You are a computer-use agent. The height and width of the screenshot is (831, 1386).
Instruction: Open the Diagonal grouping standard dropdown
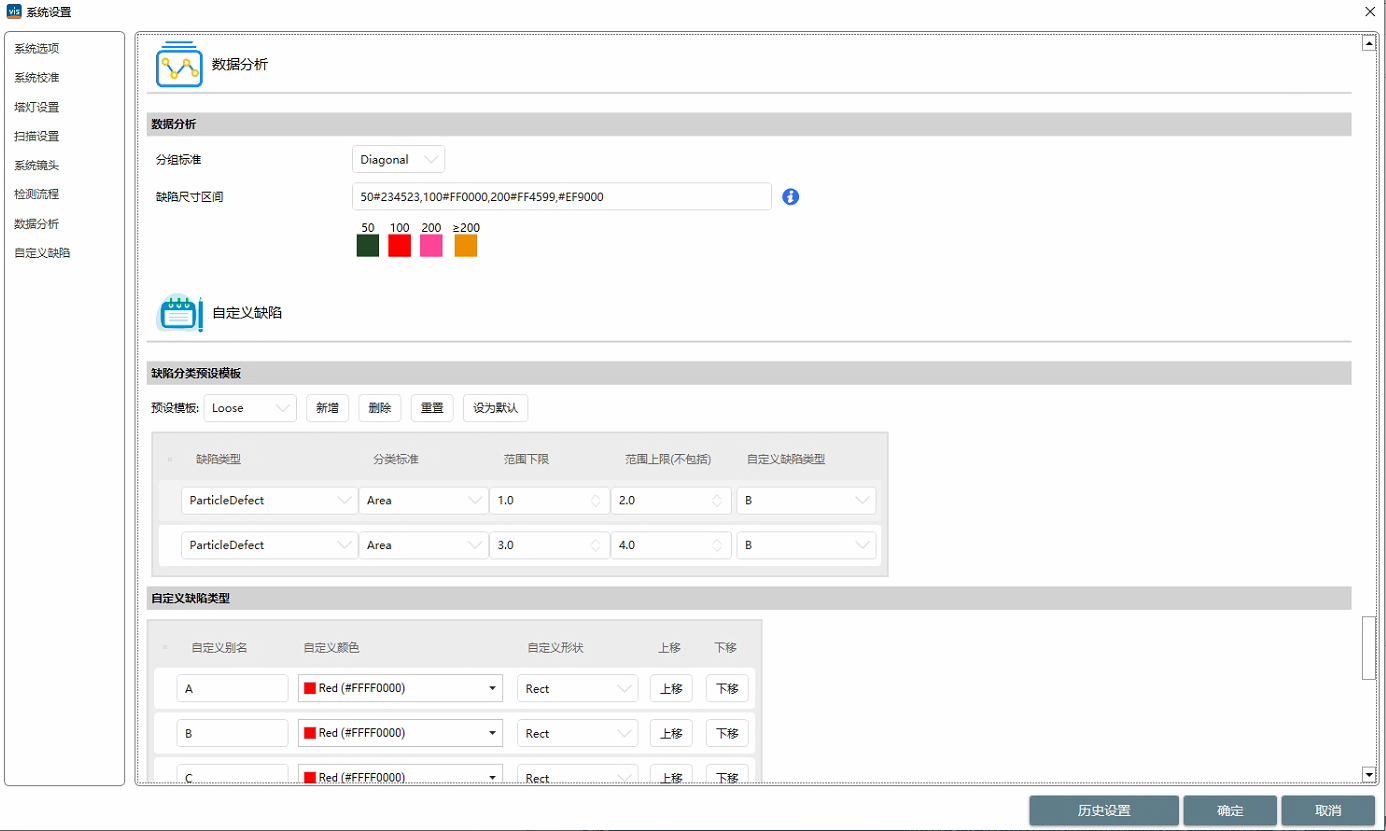(x=398, y=160)
